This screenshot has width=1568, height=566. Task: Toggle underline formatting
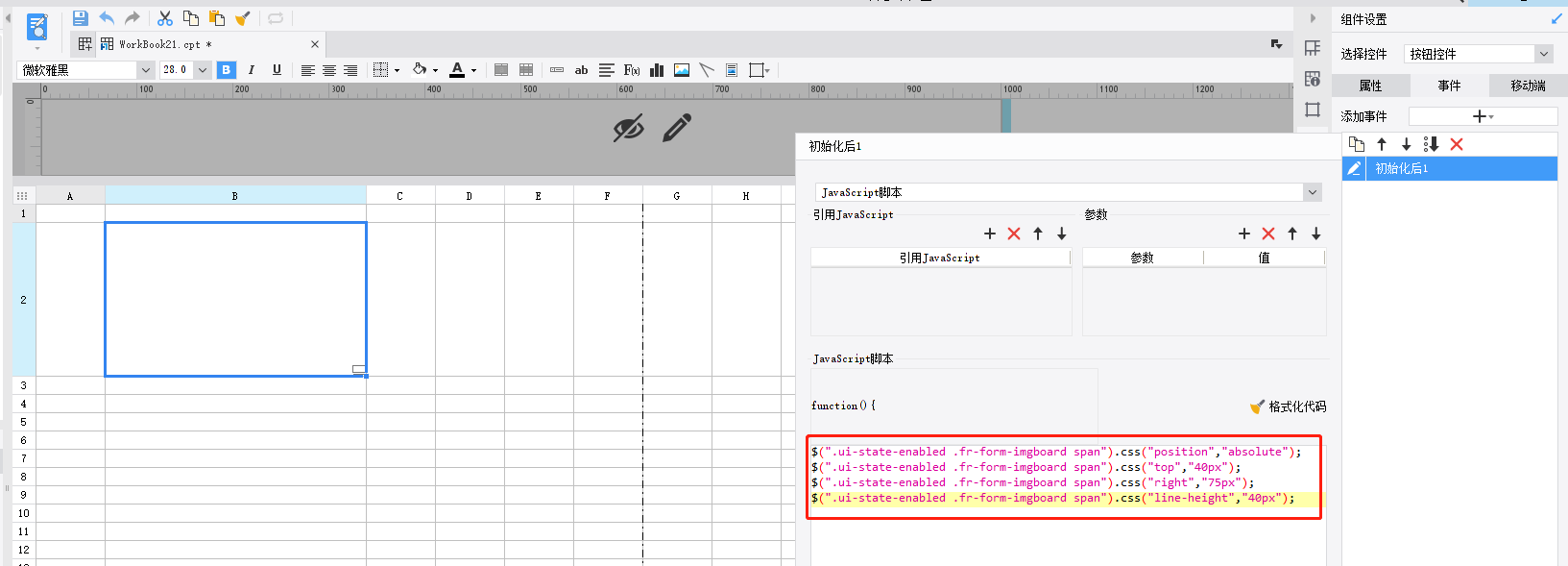tap(277, 70)
